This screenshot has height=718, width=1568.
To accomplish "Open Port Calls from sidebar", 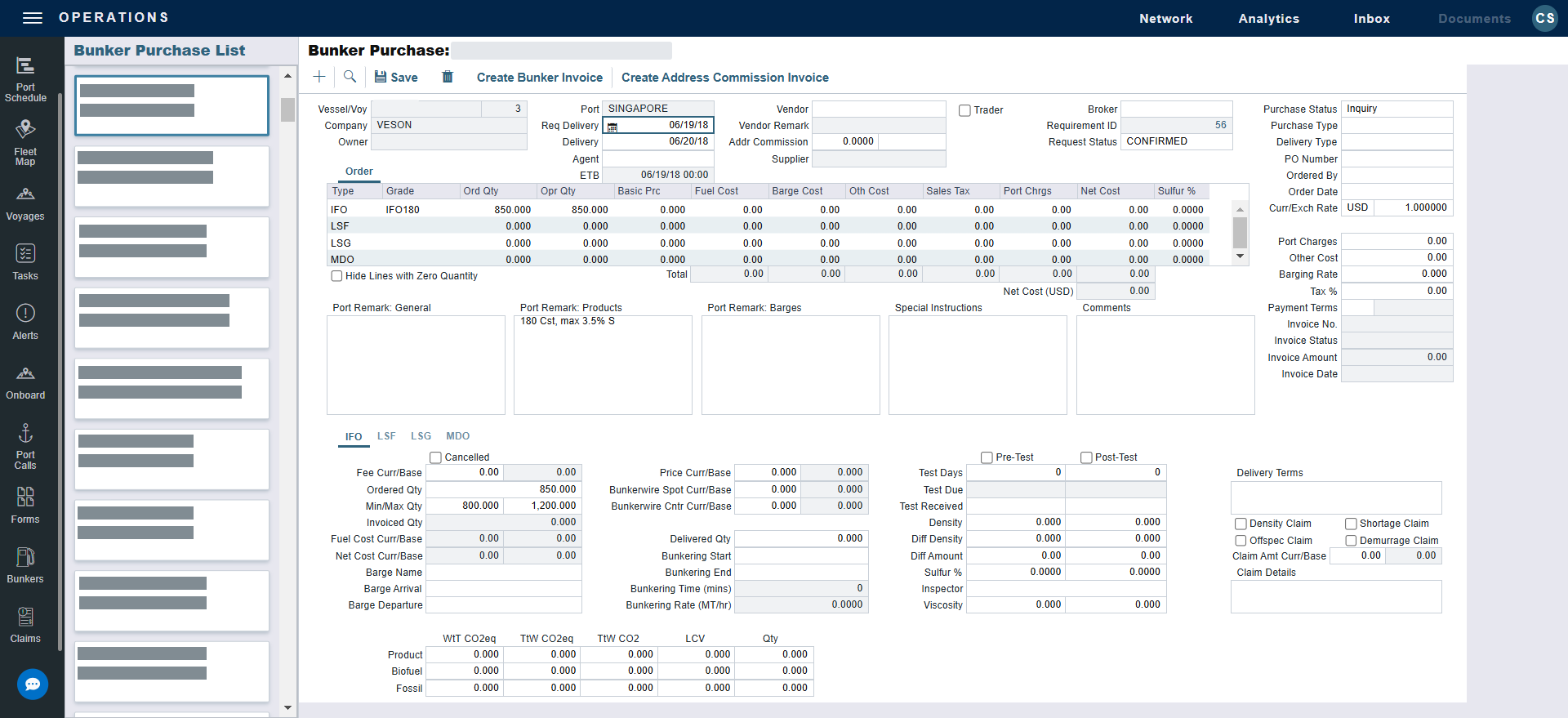I will 25,447.
